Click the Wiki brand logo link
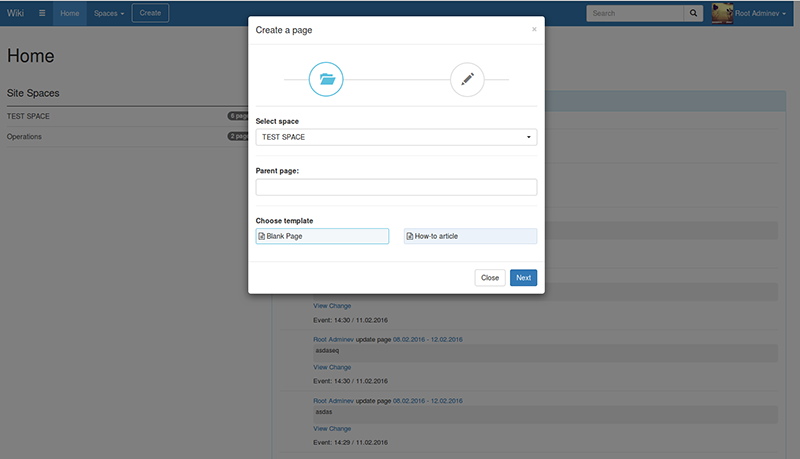Screen dimensions: 800x459 (15, 13)
